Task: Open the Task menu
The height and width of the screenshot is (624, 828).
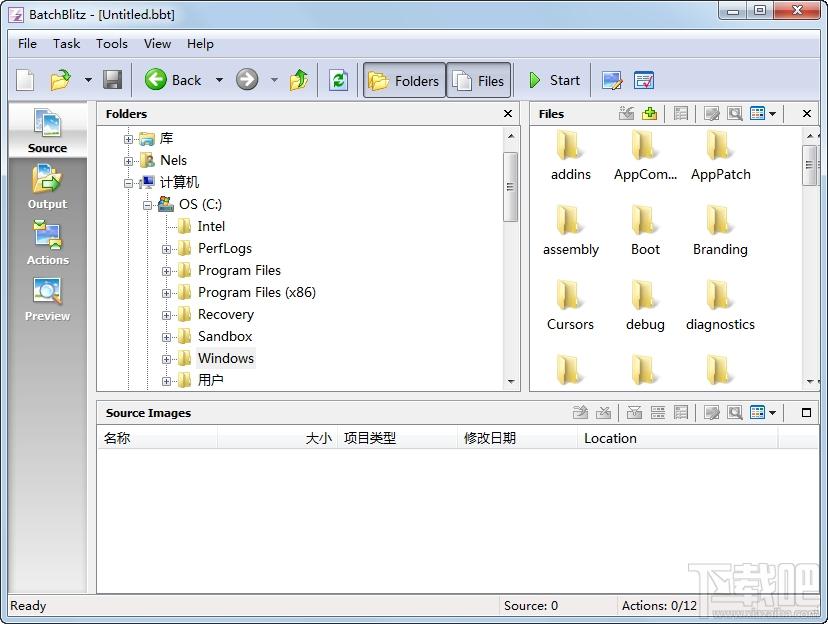Action: (67, 44)
